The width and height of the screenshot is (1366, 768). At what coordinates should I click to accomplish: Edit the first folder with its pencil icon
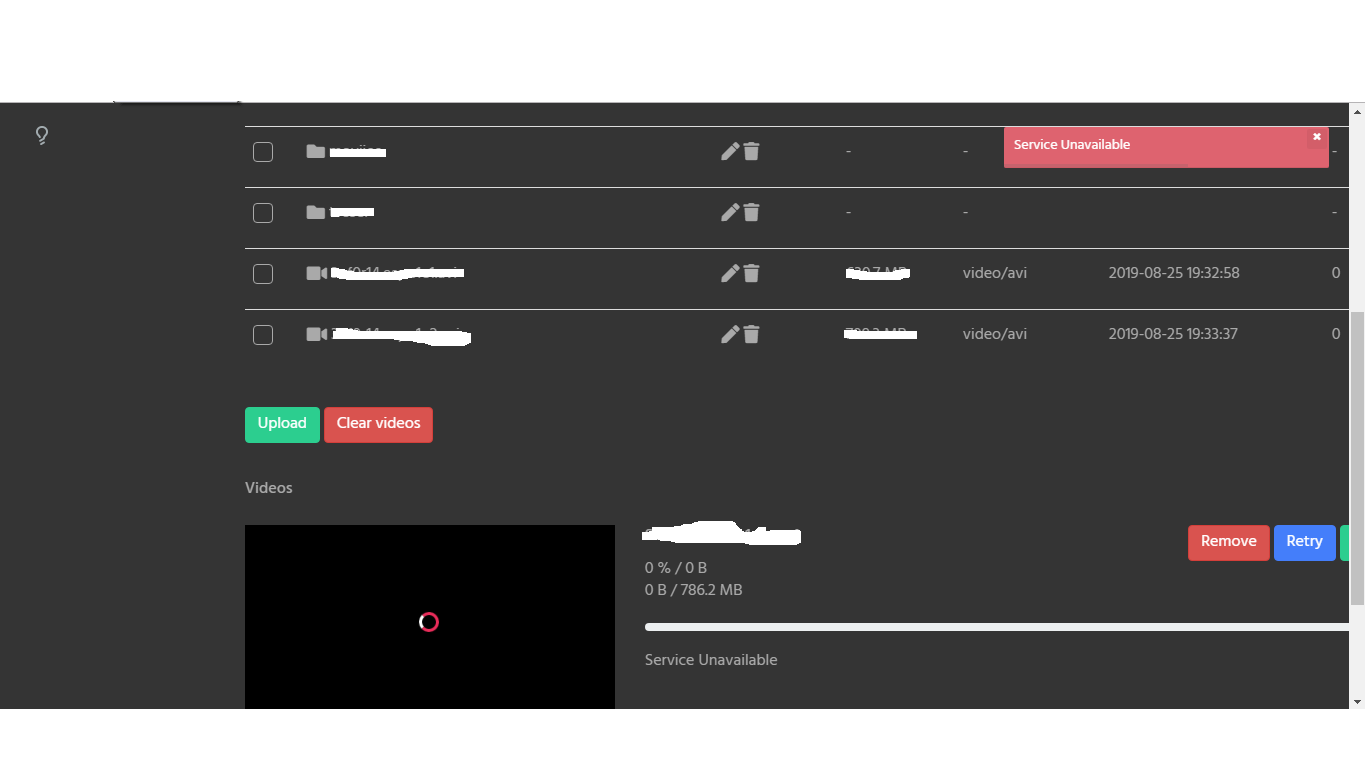tap(730, 151)
